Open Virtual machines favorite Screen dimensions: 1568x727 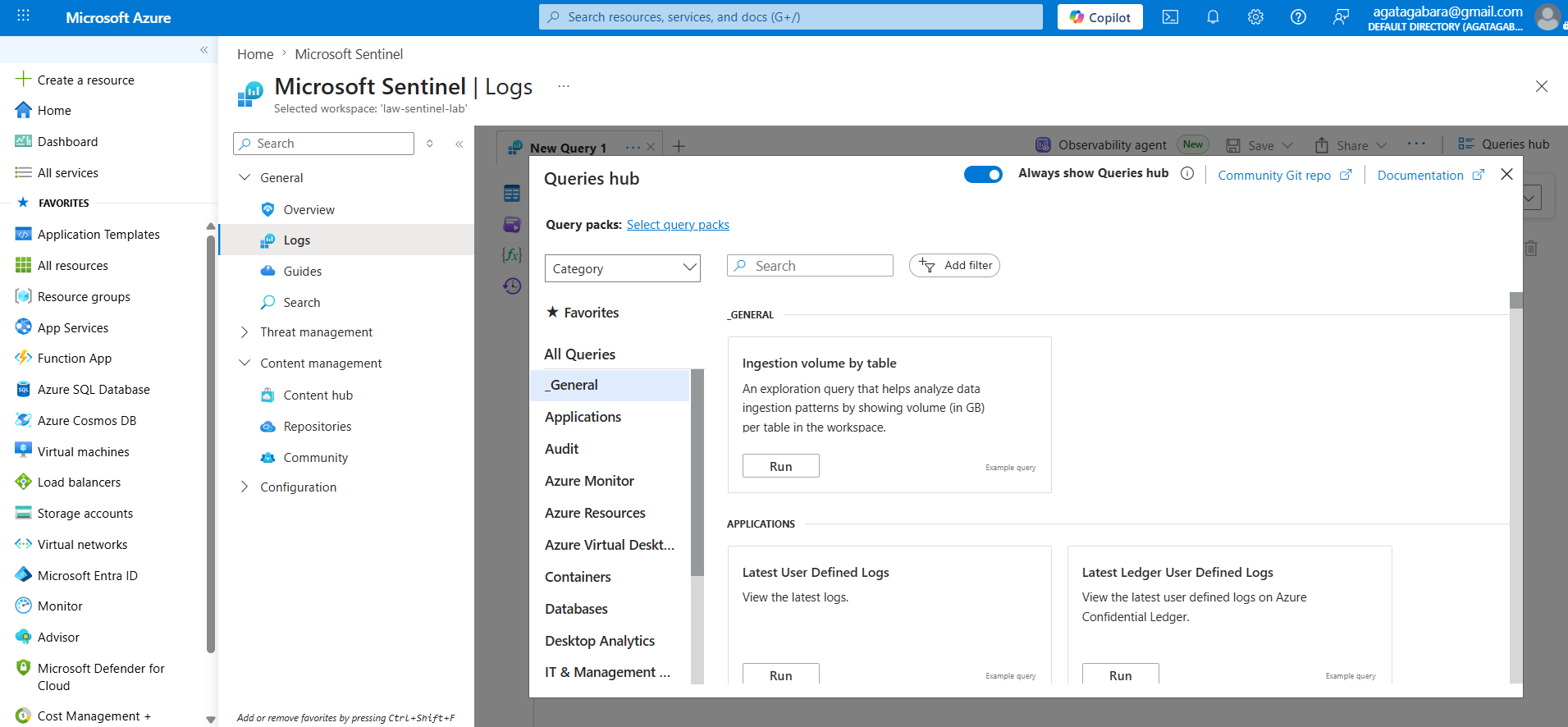[x=83, y=452]
